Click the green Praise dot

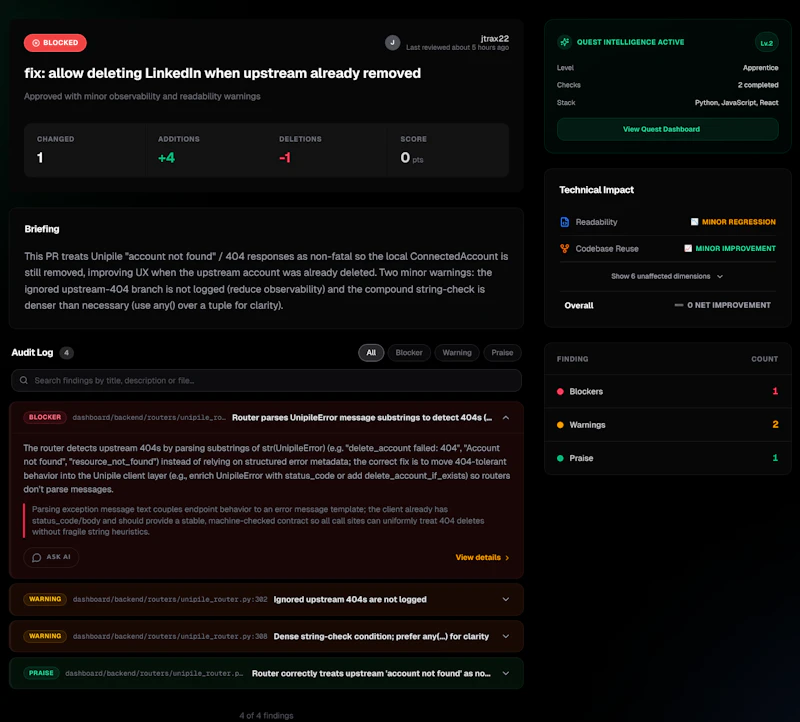(x=560, y=458)
